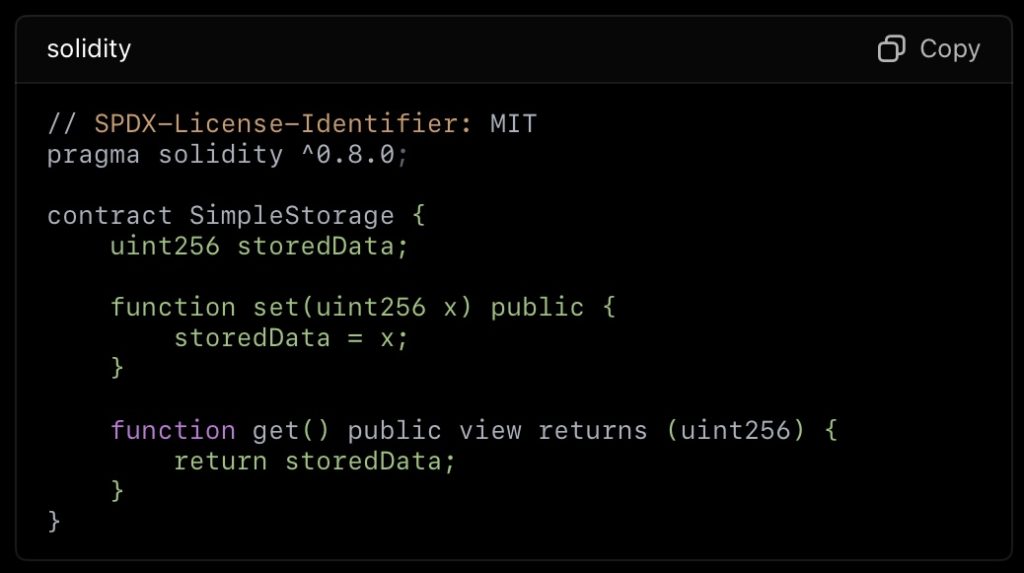Click the purple function keyword before get
The height and width of the screenshot is (573, 1024).
(x=172, y=431)
